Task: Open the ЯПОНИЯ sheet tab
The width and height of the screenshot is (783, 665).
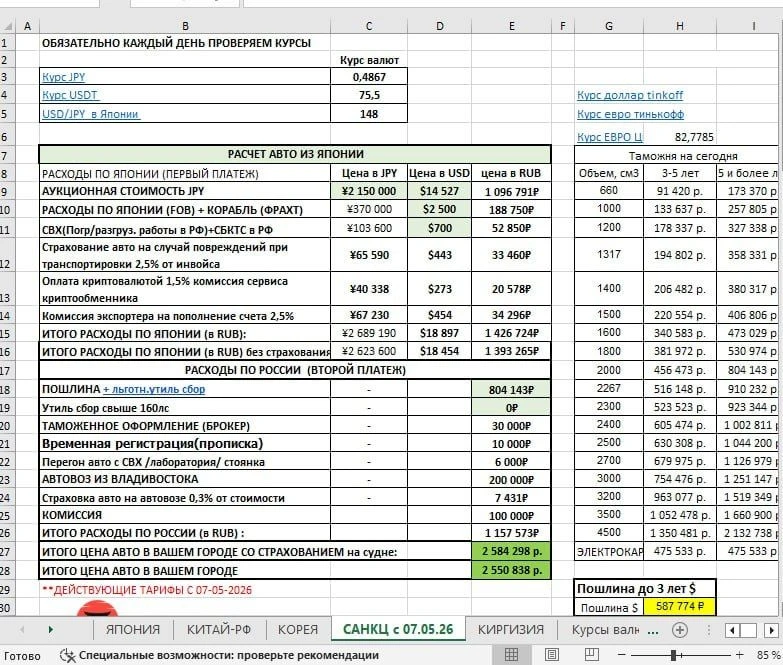Action: click(133, 630)
